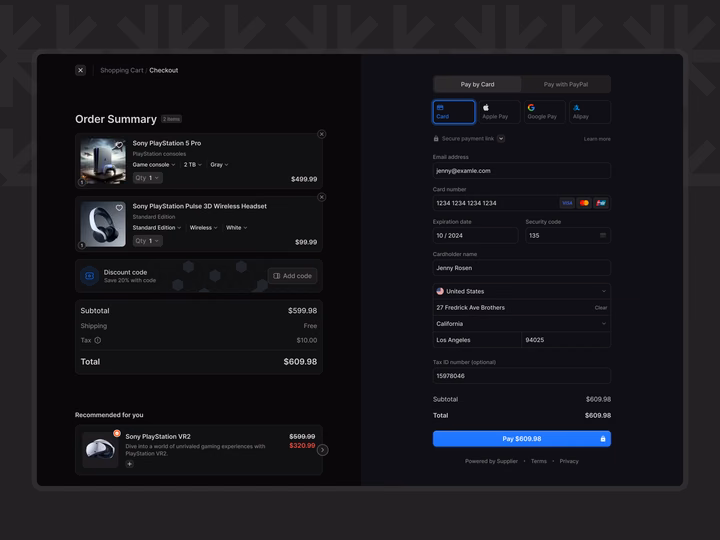
Task: Open the PlayStation 5 Pro product thumbnail
Action: pos(103,161)
